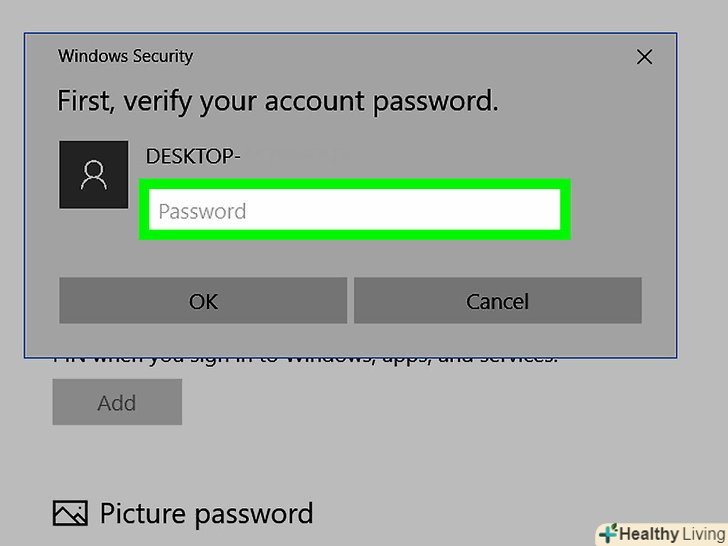The image size is (728, 546).
Task: Close the Windows Security dialog
Action: click(x=644, y=57)
